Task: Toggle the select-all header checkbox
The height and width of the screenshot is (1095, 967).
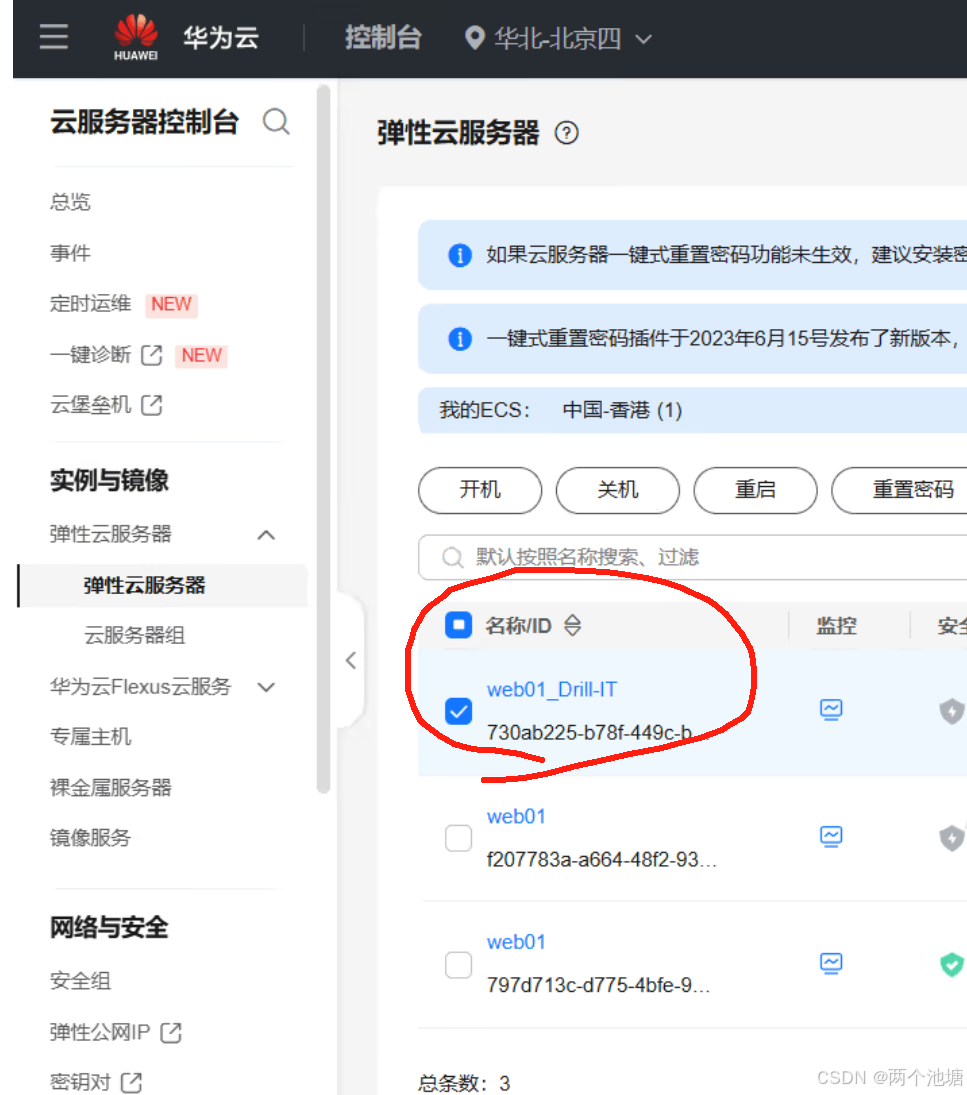Action: click(x=459, y=625)
